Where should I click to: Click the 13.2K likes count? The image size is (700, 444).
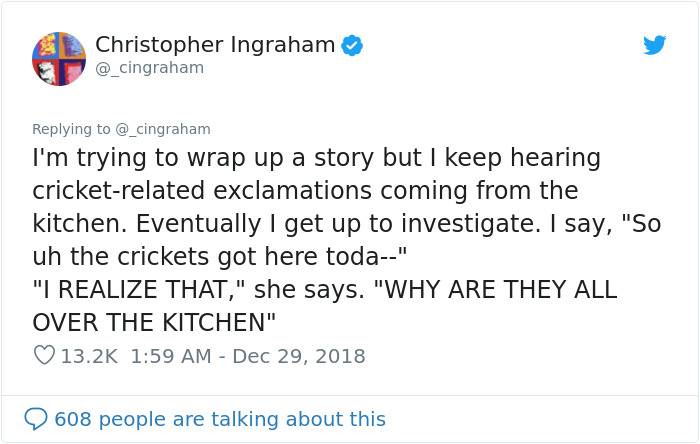(89, 356)
